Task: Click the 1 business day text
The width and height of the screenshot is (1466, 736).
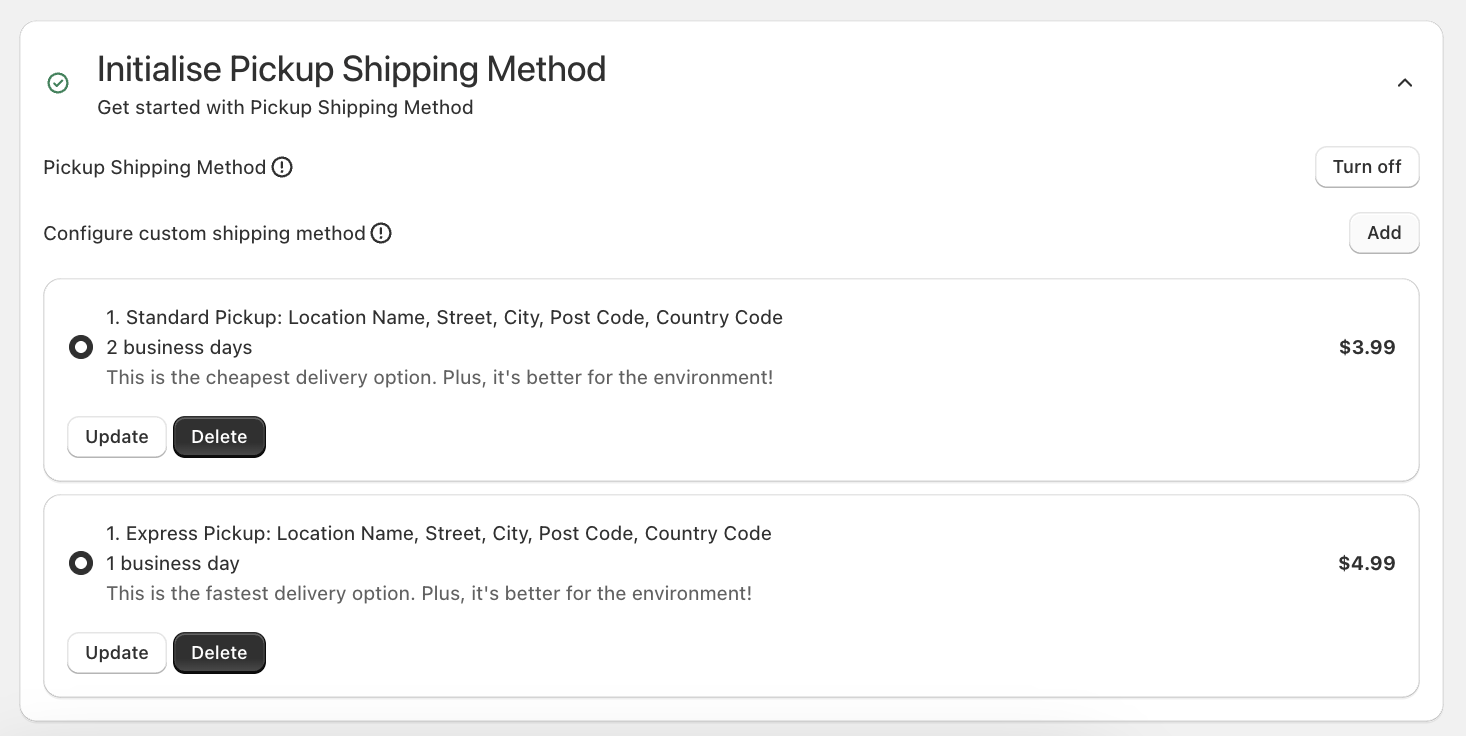Action: (173, 563)
